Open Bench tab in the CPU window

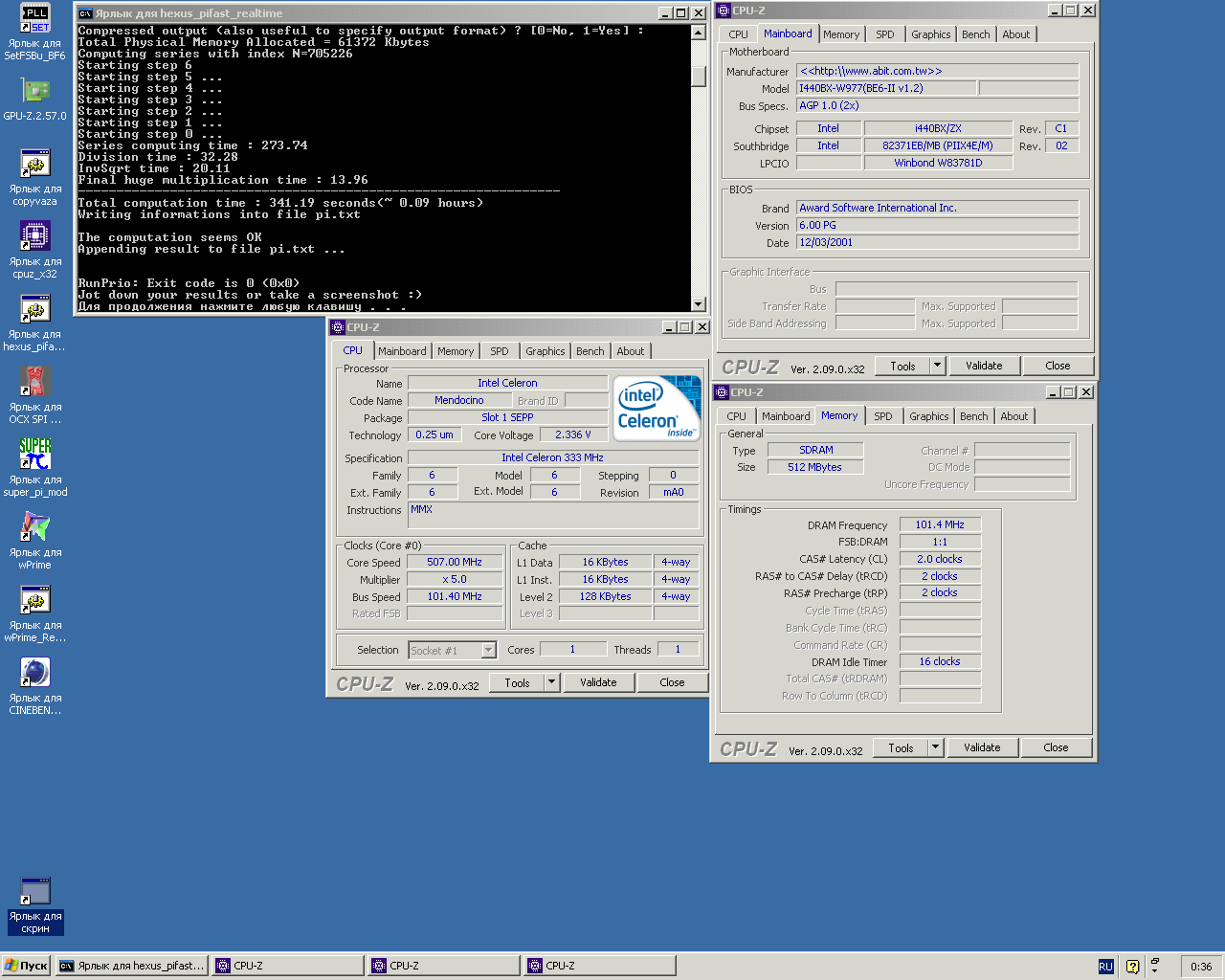point(590,351)
